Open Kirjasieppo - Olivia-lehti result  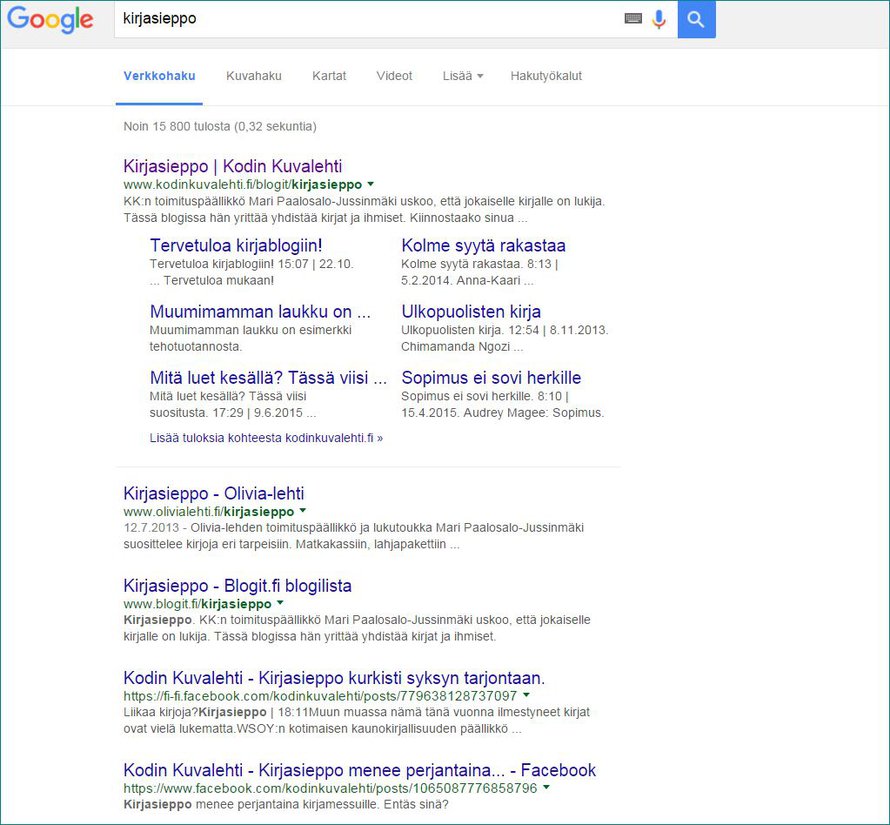[214, 493]
